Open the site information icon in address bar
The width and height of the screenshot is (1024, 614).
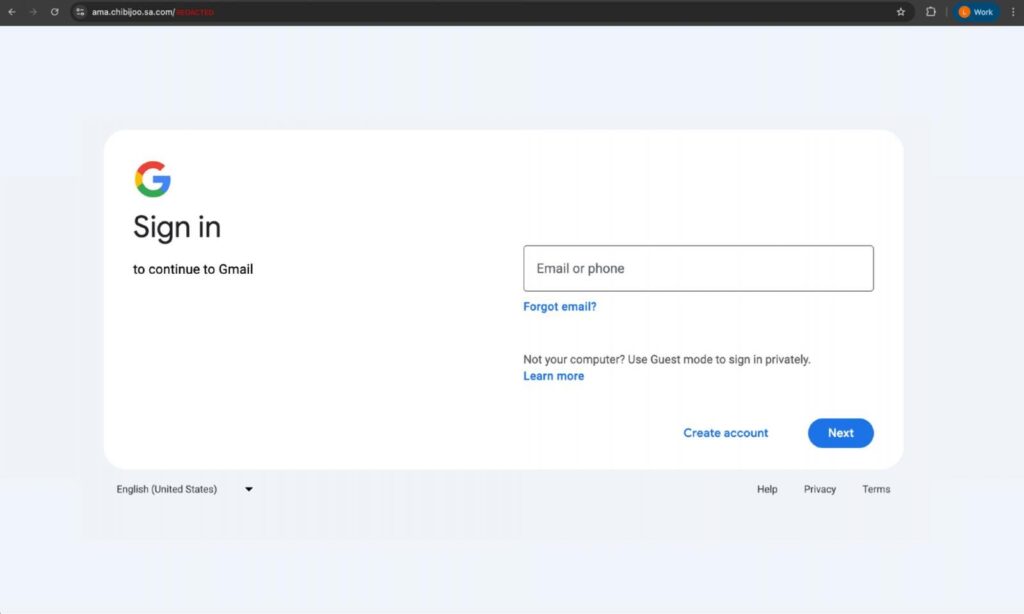coord(80,12)
